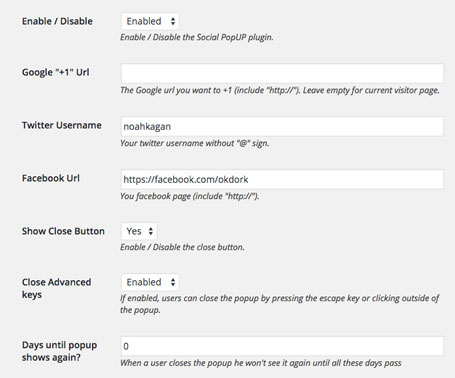Click the Days until popup field showing 0
The height and width of the screenshot is (378, 455).
(x=282, y=346)
